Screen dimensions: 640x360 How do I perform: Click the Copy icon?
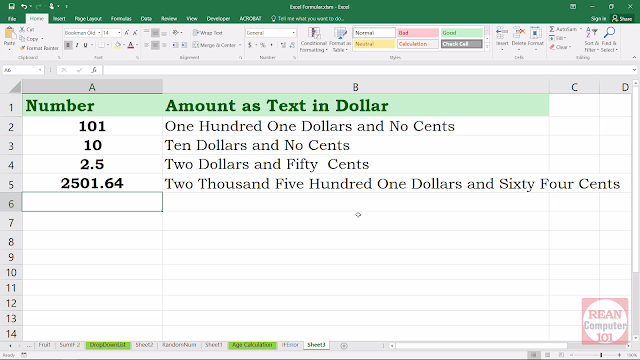(x=22, y=39)
